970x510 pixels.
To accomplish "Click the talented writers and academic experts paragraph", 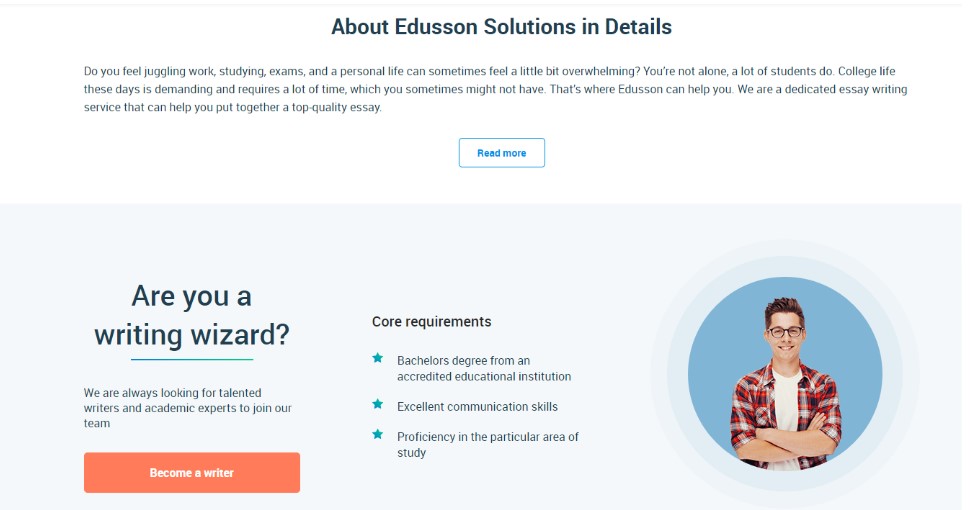I will pos(187,408).
